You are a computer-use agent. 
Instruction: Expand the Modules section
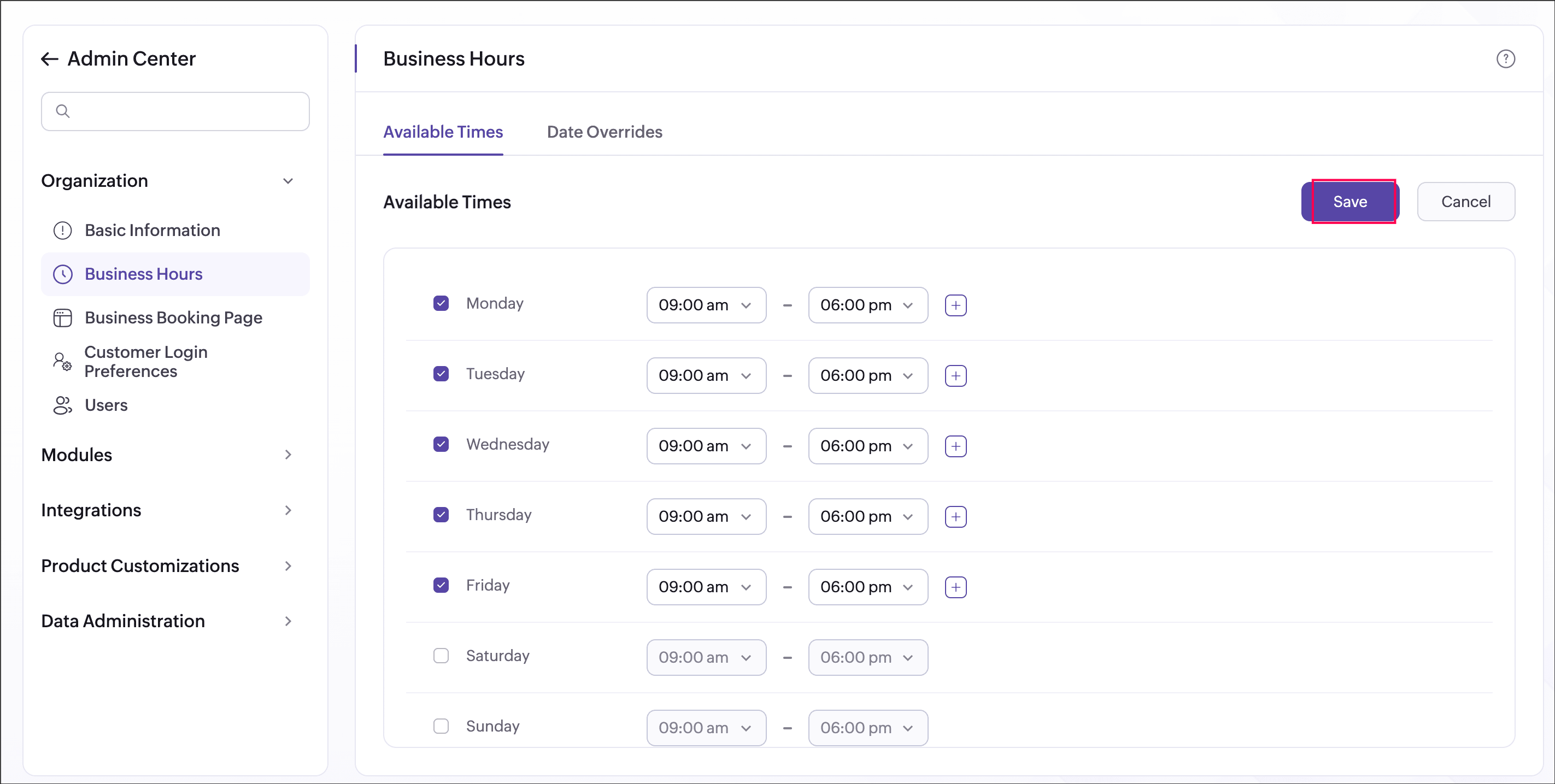pyautogui.click(x=288, y=455)
